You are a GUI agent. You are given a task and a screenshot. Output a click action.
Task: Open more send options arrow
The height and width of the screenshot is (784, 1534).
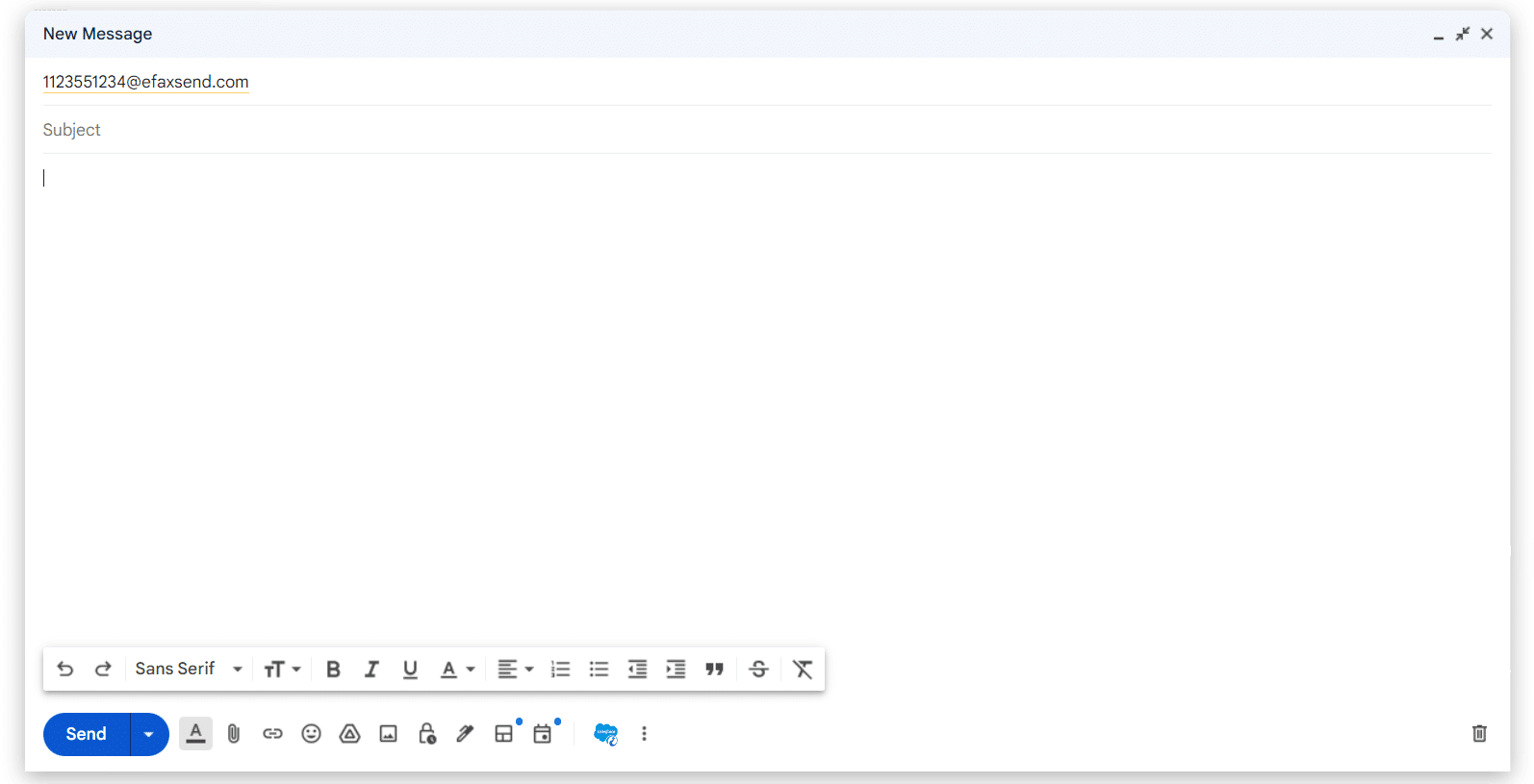[x=149, y=734]
